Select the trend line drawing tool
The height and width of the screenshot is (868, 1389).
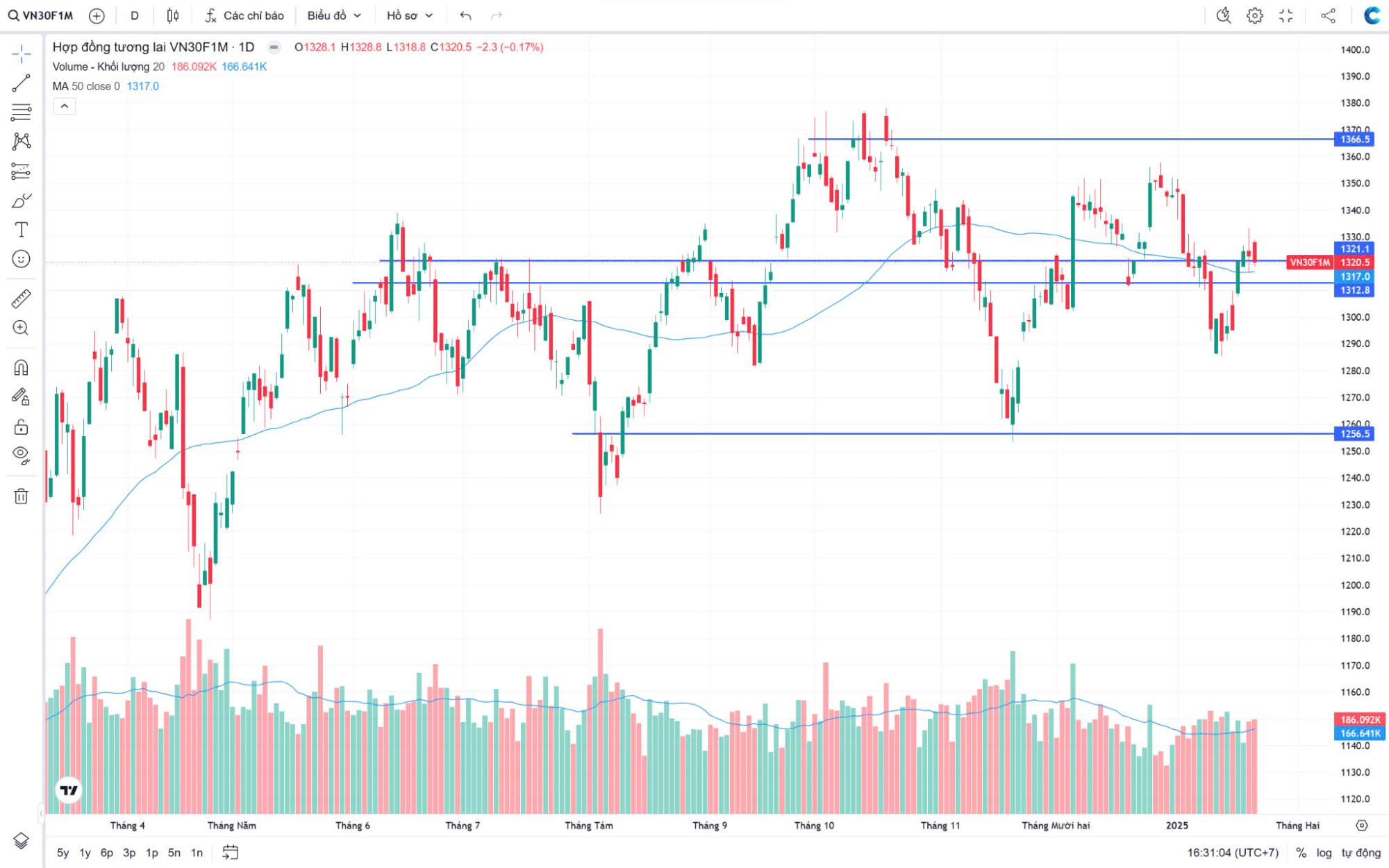click(x=21, y=83)
